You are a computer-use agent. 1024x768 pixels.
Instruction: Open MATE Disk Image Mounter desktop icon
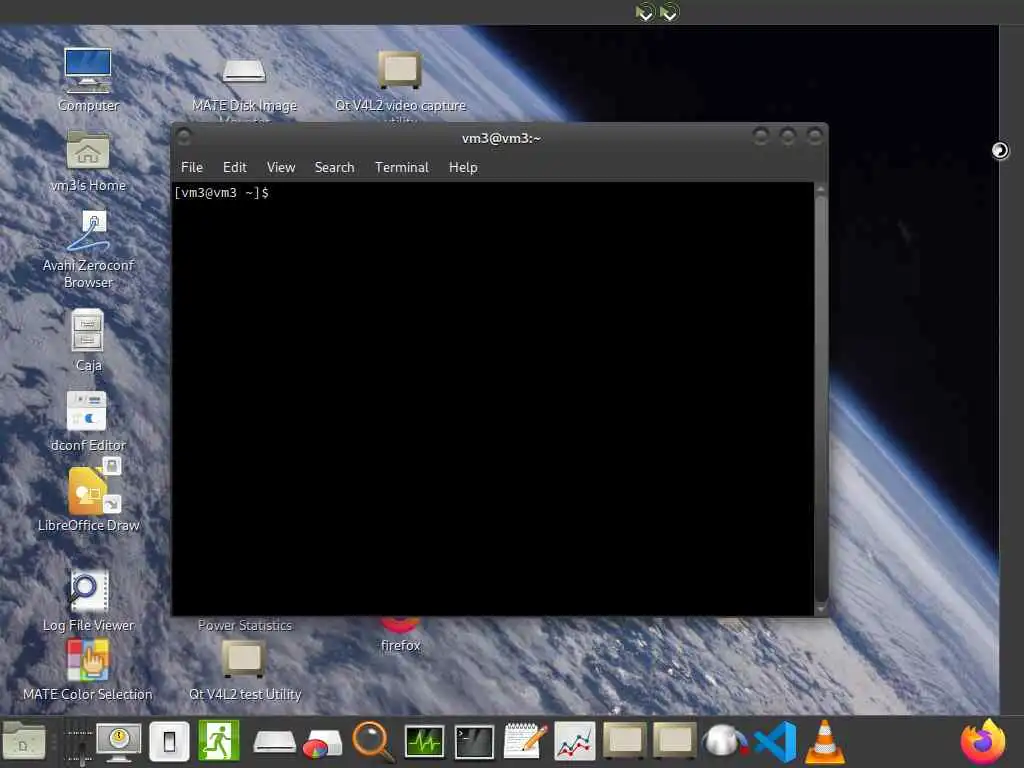[x=244, y=71]
